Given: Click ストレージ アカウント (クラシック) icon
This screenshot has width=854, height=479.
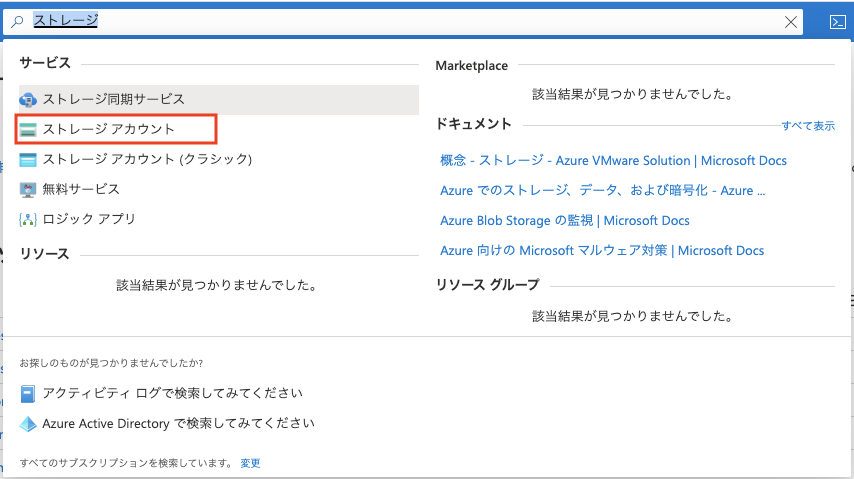Looking at the screenshot, I should tap(28, 160).
